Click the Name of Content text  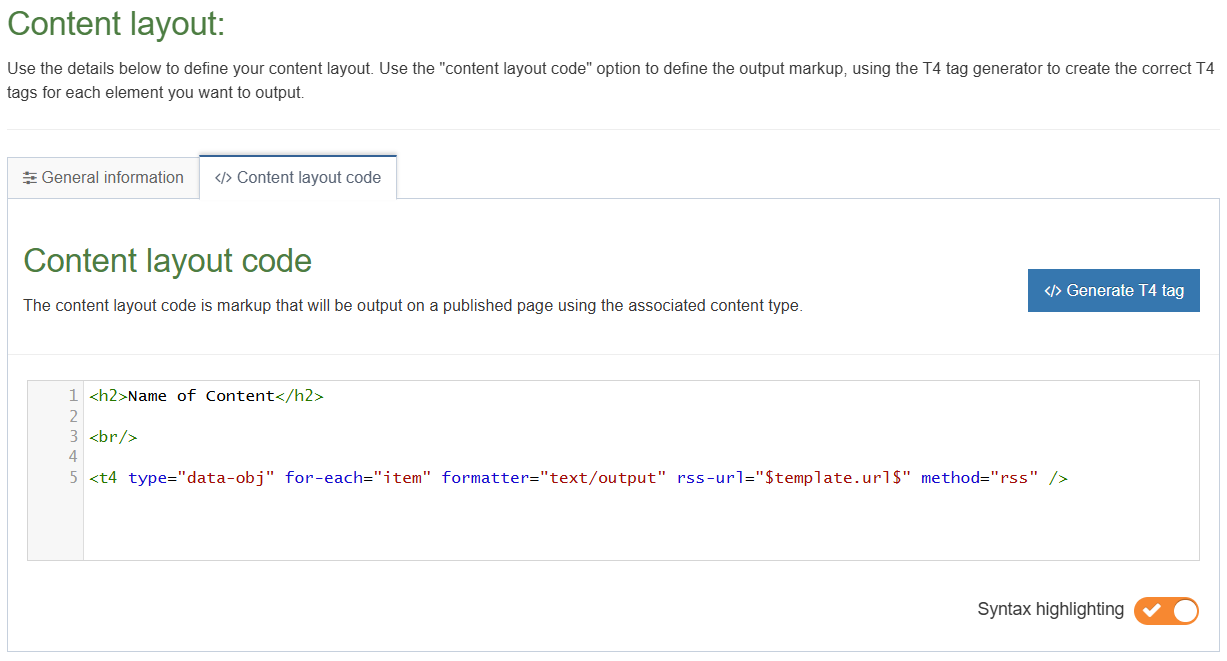pos(202,395)
